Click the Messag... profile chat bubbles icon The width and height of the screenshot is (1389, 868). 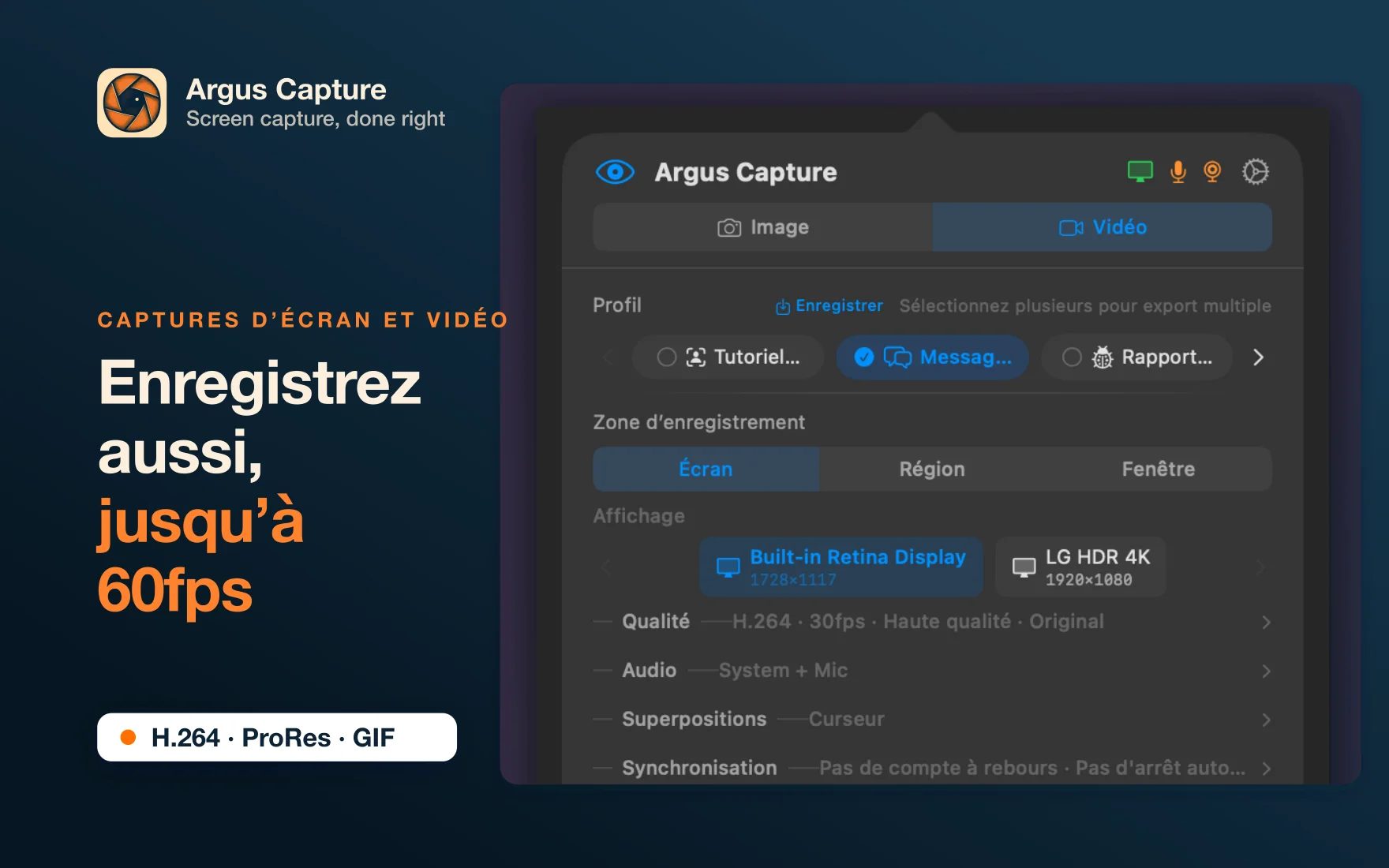(x=897, y=357)
